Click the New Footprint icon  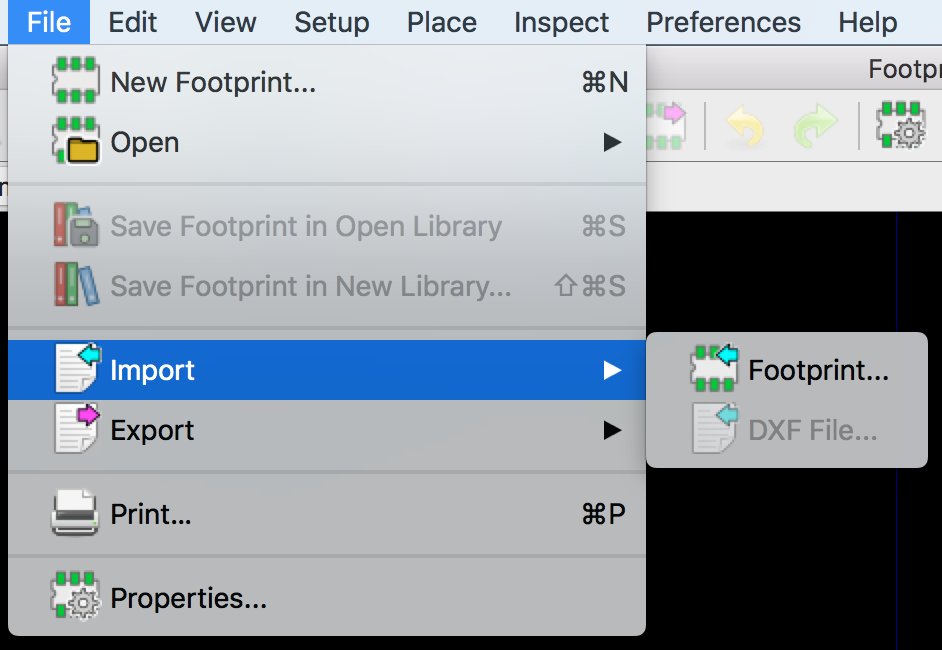click(x=76, y=82)
